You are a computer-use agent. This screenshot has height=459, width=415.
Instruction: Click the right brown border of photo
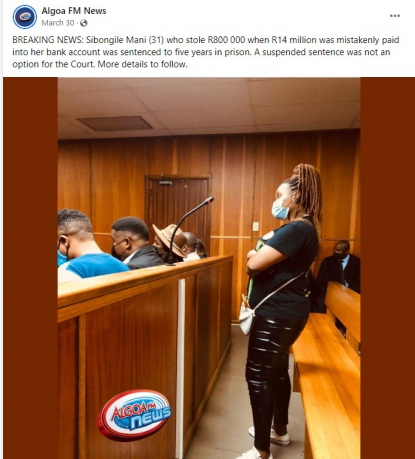[387, 268]
